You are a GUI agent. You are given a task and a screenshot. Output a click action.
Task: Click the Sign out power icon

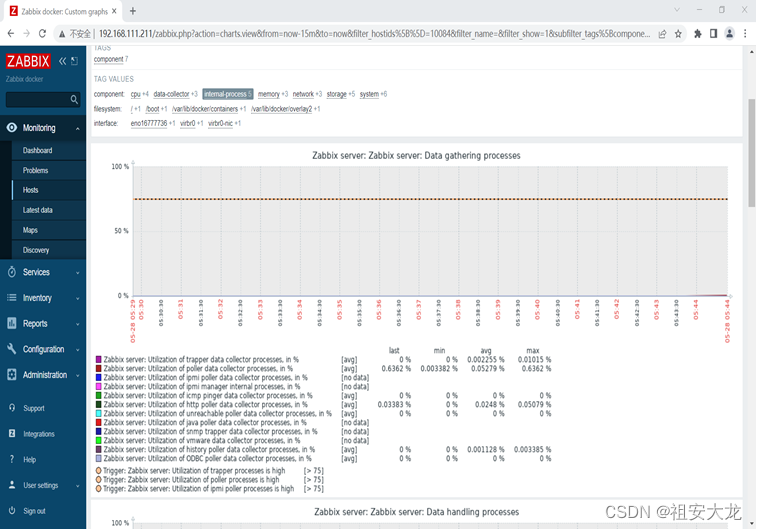(x=12, y=510)
